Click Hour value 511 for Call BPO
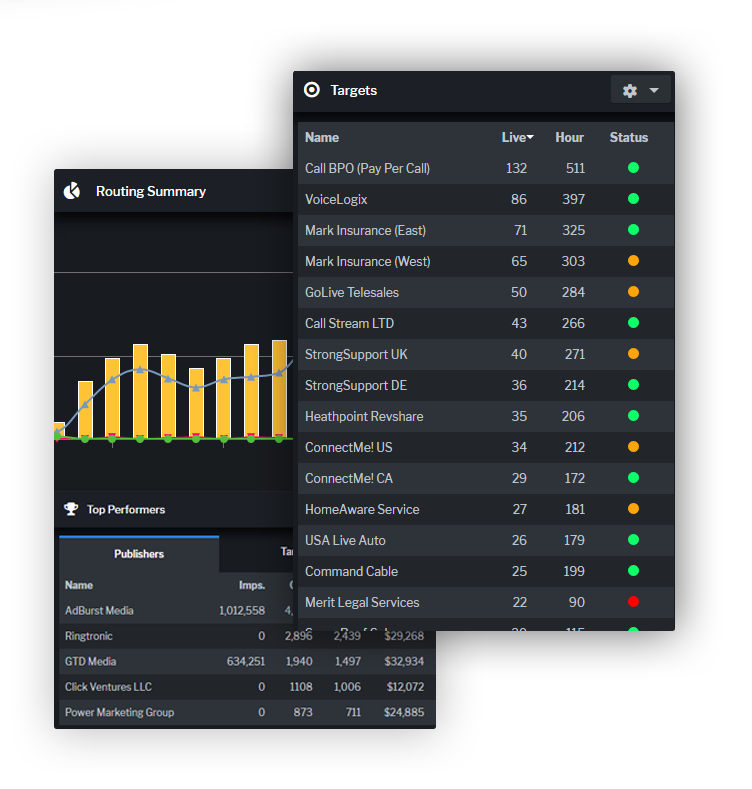 click(575, 168)
